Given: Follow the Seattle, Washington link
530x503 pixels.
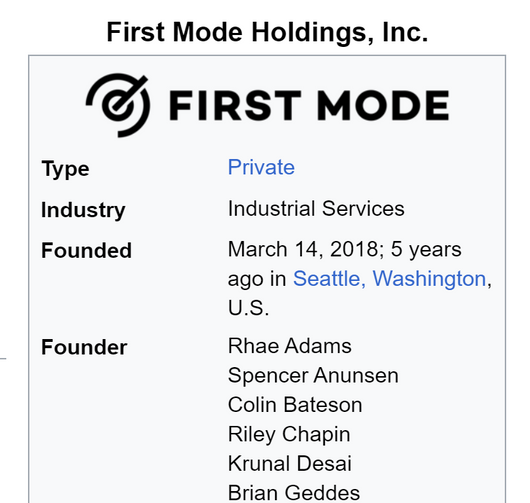Looking at the screenshot, I should (x=389, y=279).
